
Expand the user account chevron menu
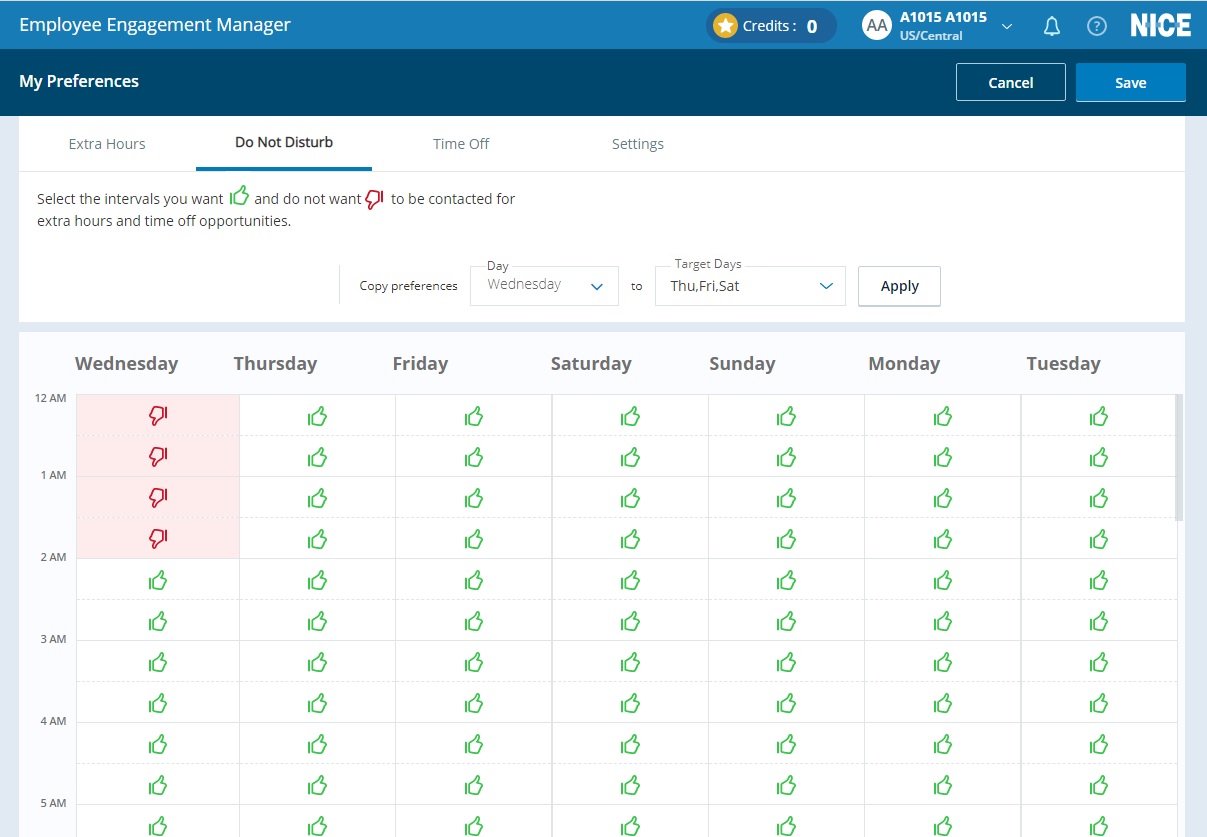tap(1007, 27)
